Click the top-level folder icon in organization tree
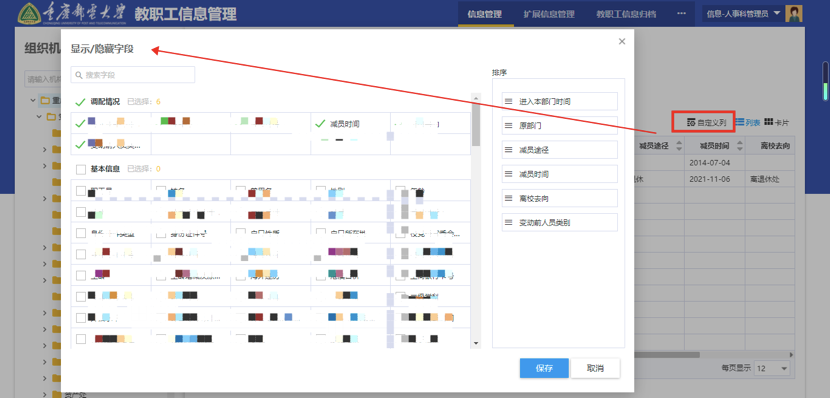Viewport: 830px width, 398px height. (45, 100)
